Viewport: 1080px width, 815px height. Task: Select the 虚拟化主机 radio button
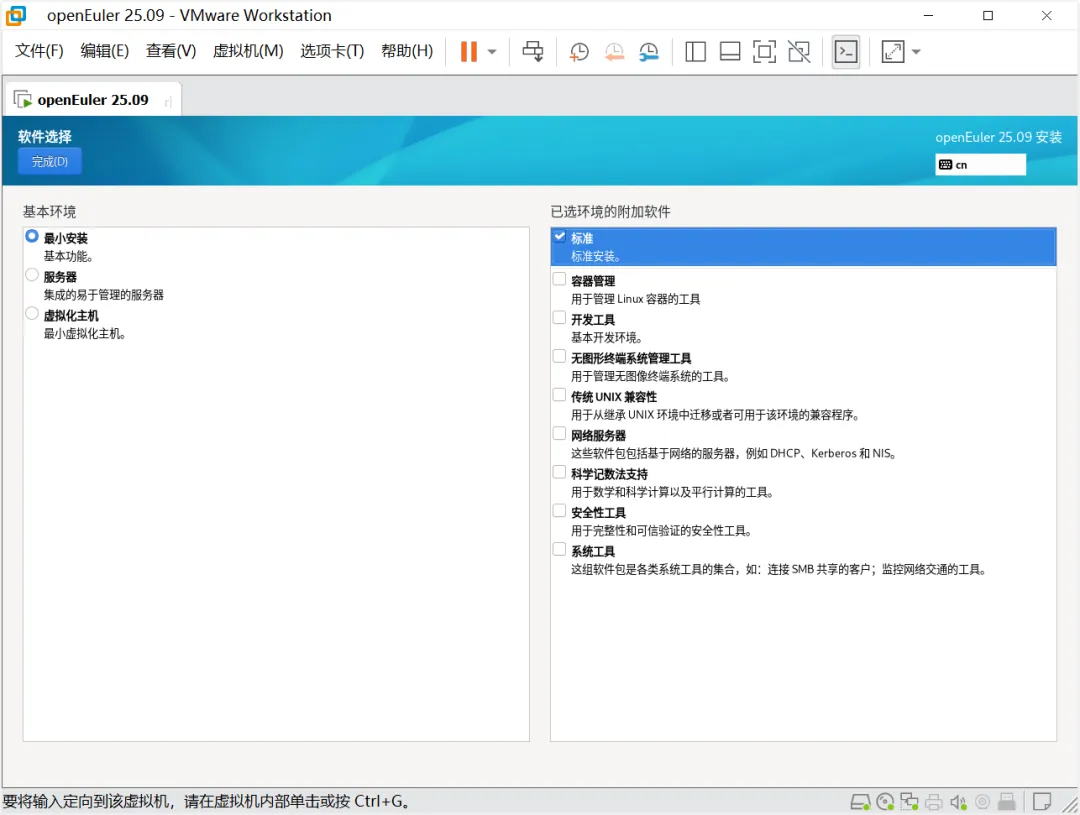click(32, 313)
